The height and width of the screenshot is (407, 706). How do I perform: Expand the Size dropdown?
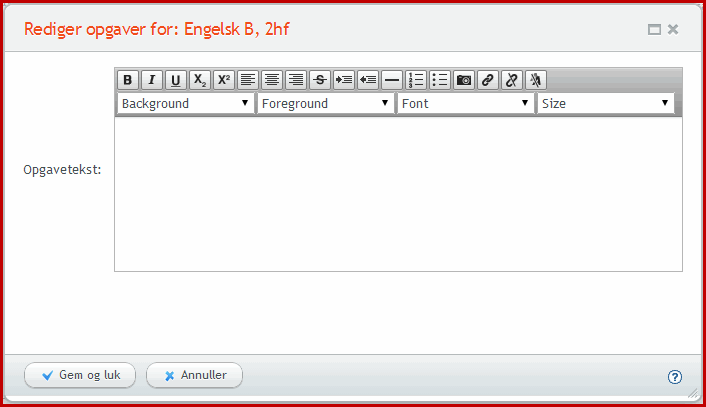coord(606,104)
